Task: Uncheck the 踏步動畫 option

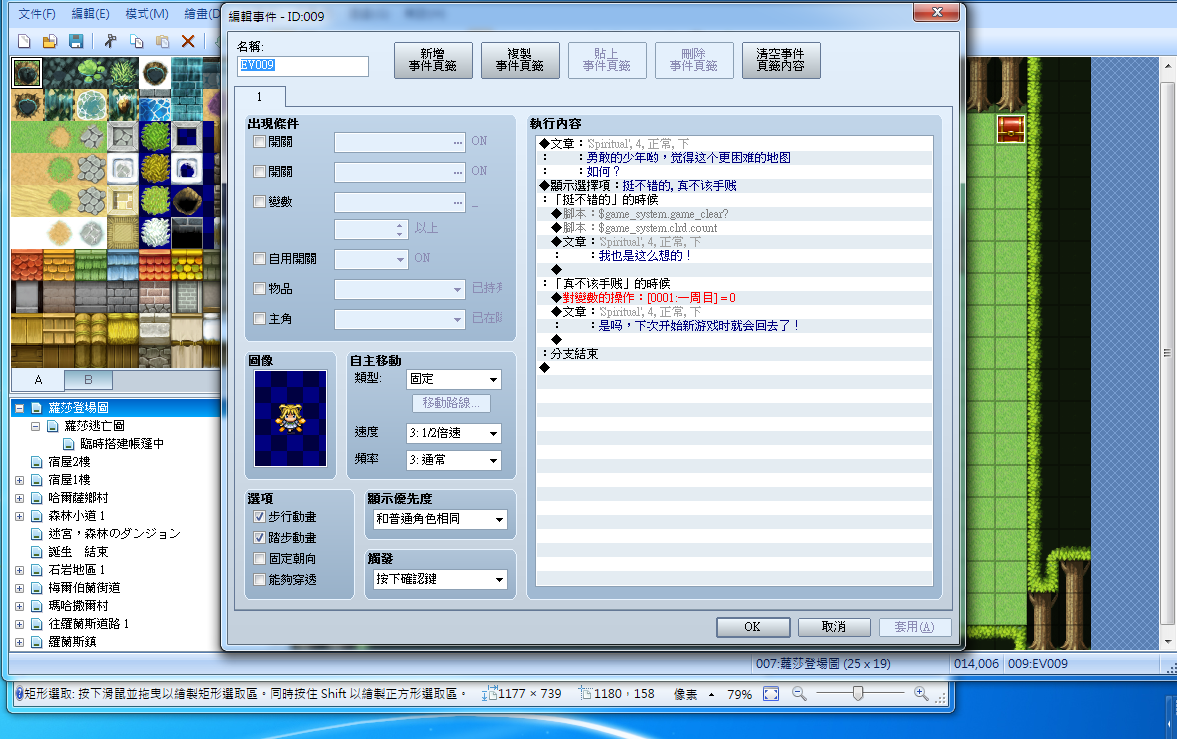Action: pos(260,538)
